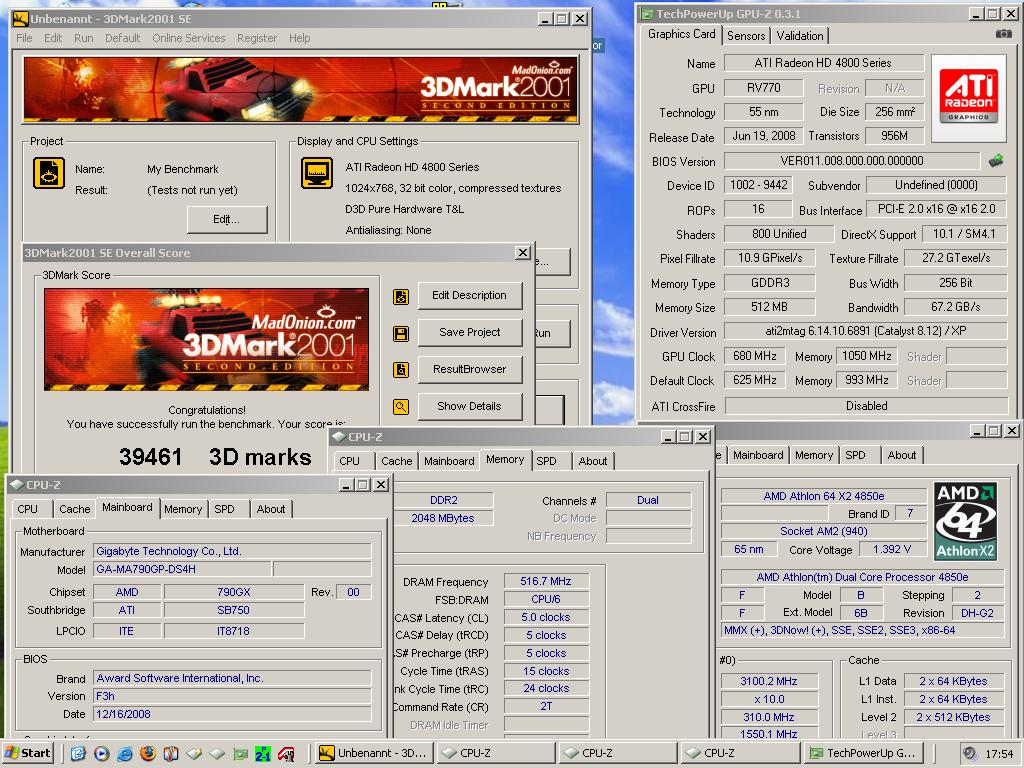Image resolution: width=1024 pixels, height=768 pixels.
Task: Click the ATI CrossFire Disabled field
Action: (x=865, y=406)
